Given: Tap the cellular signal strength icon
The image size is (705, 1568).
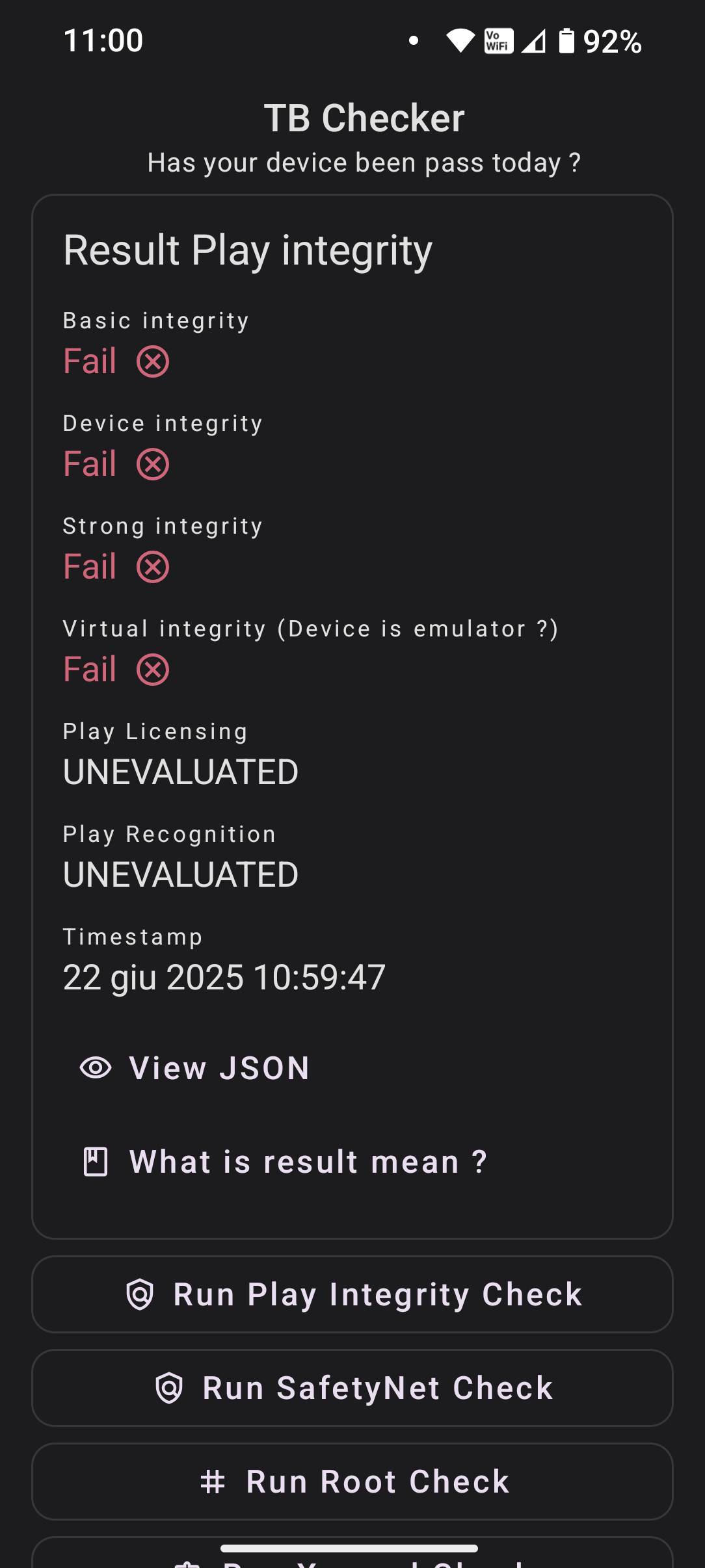Looking at the screenshot, I should coord(534,42).
